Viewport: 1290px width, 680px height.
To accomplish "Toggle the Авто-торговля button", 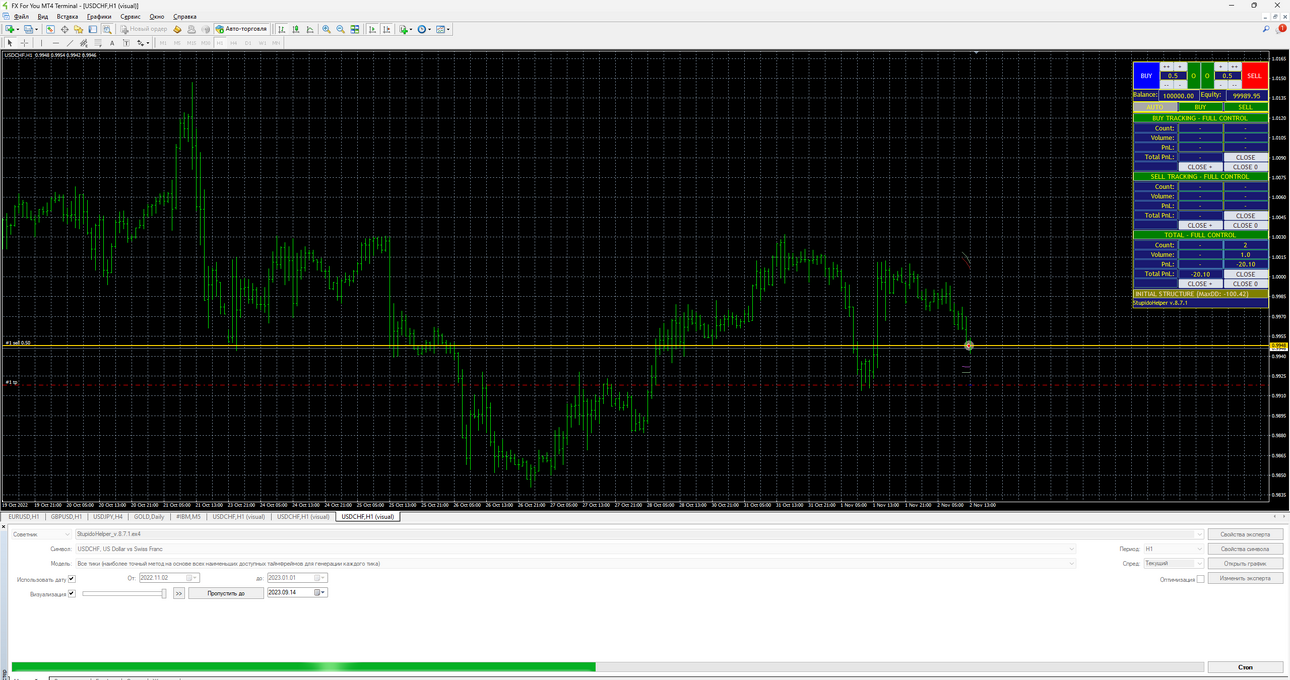I will [x=241, y=29].
